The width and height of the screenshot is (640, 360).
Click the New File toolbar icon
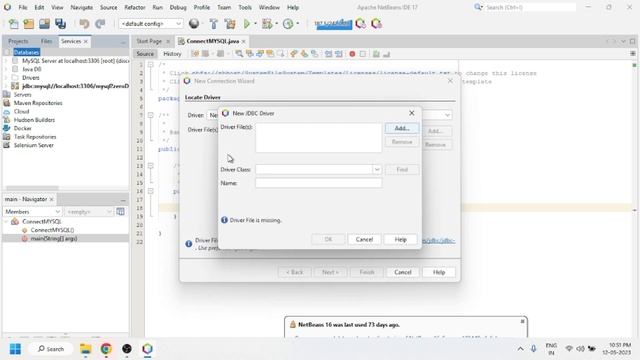coord(13,24)
